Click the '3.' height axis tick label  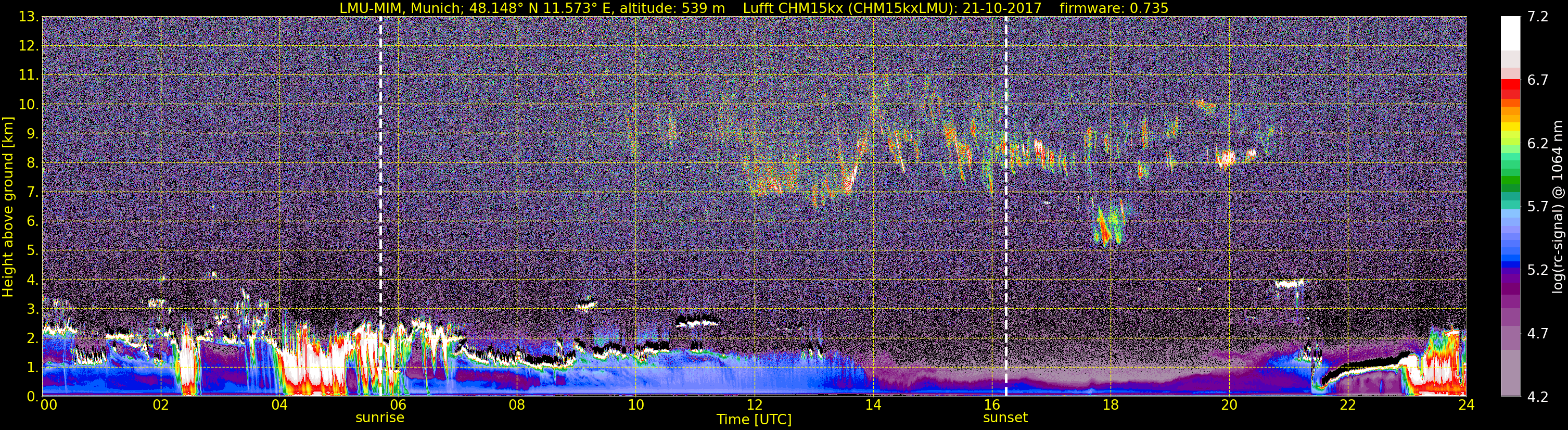click(32, 309)
